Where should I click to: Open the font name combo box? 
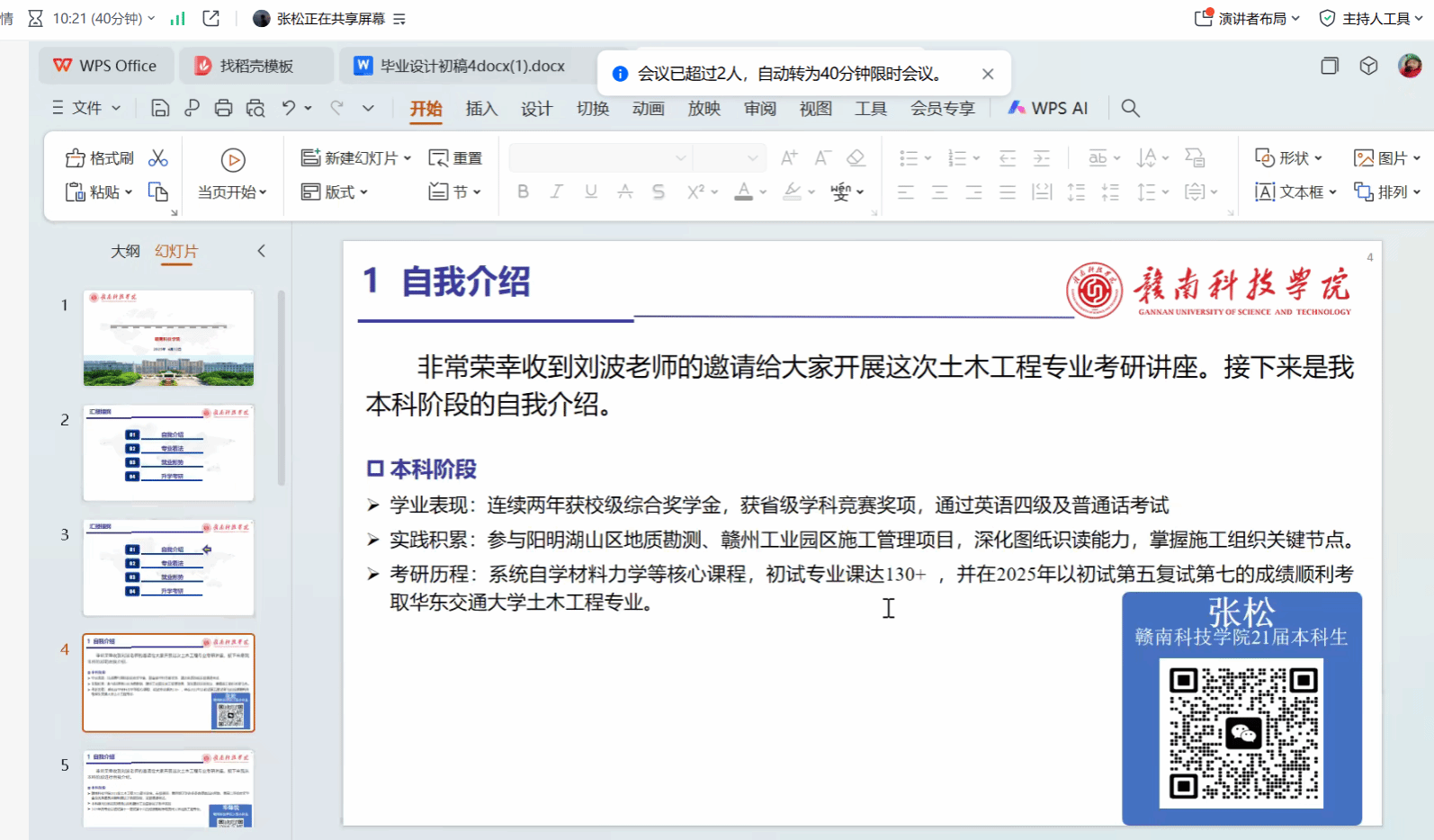[599, 158]
